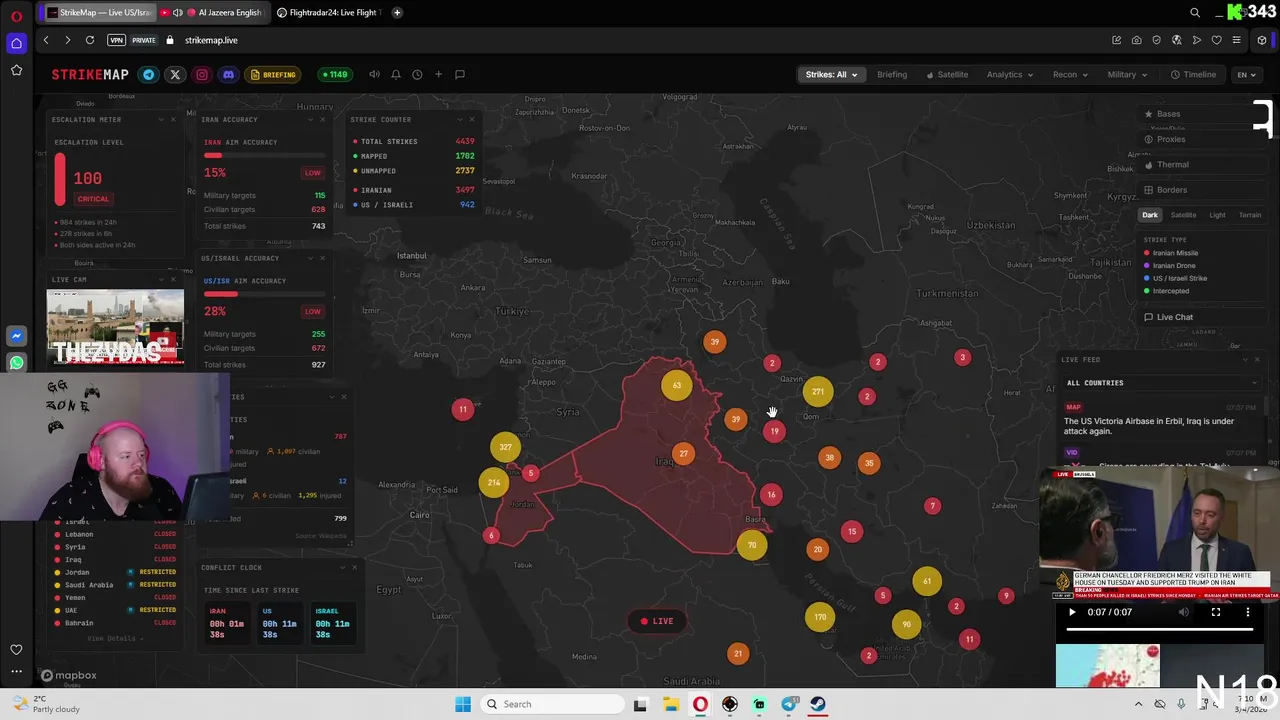This screenshot has height=720, width=1280.
Task: Click the green 1149 online counter badge
Action: click(x=333, y=74)
